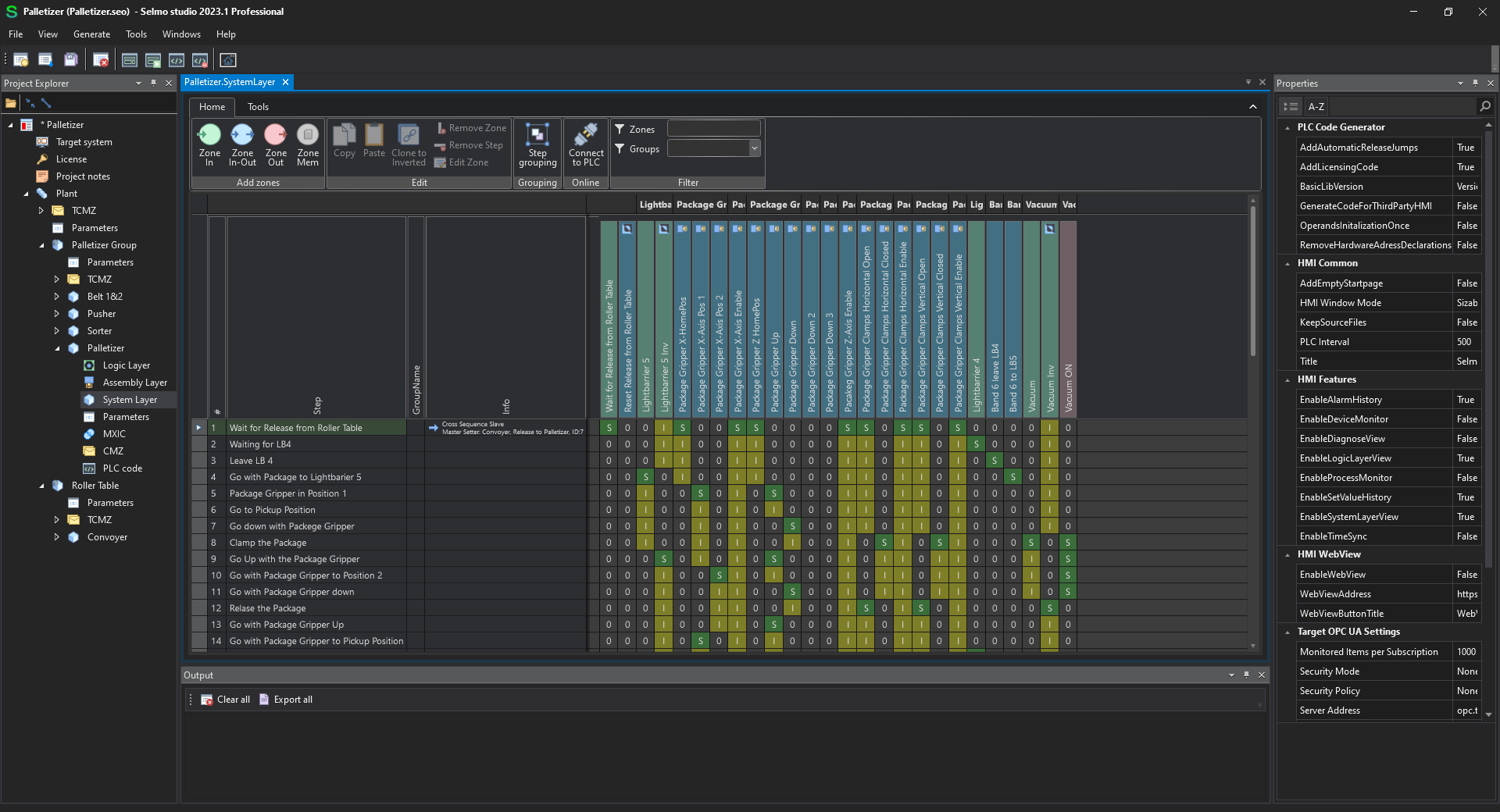
Task: Open the Generate menu
Action: 91,34
